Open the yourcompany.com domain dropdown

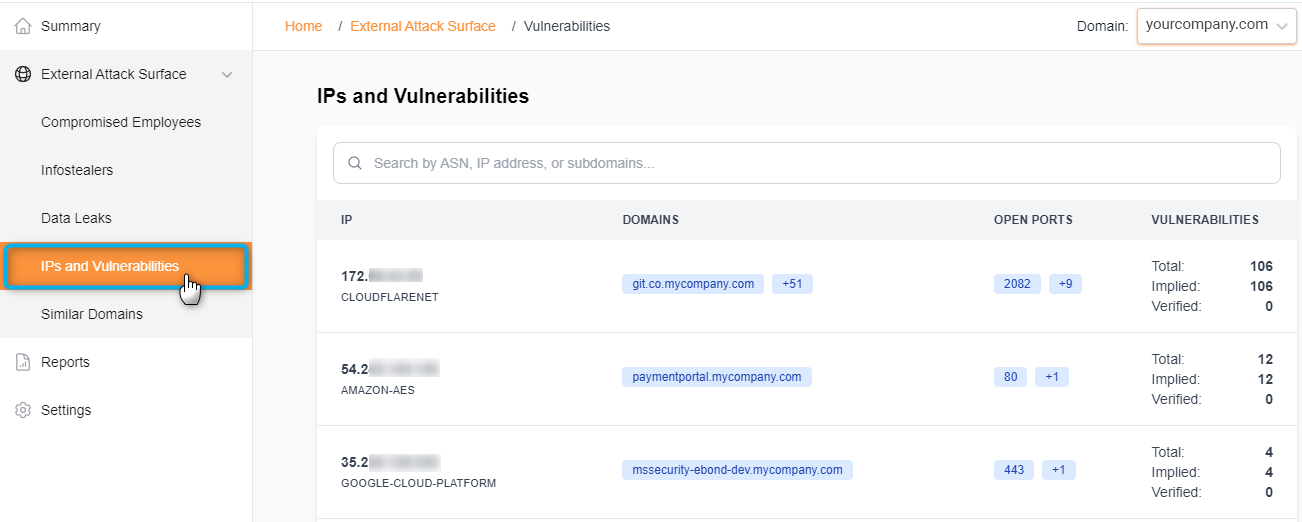(x=1216, y=26)
